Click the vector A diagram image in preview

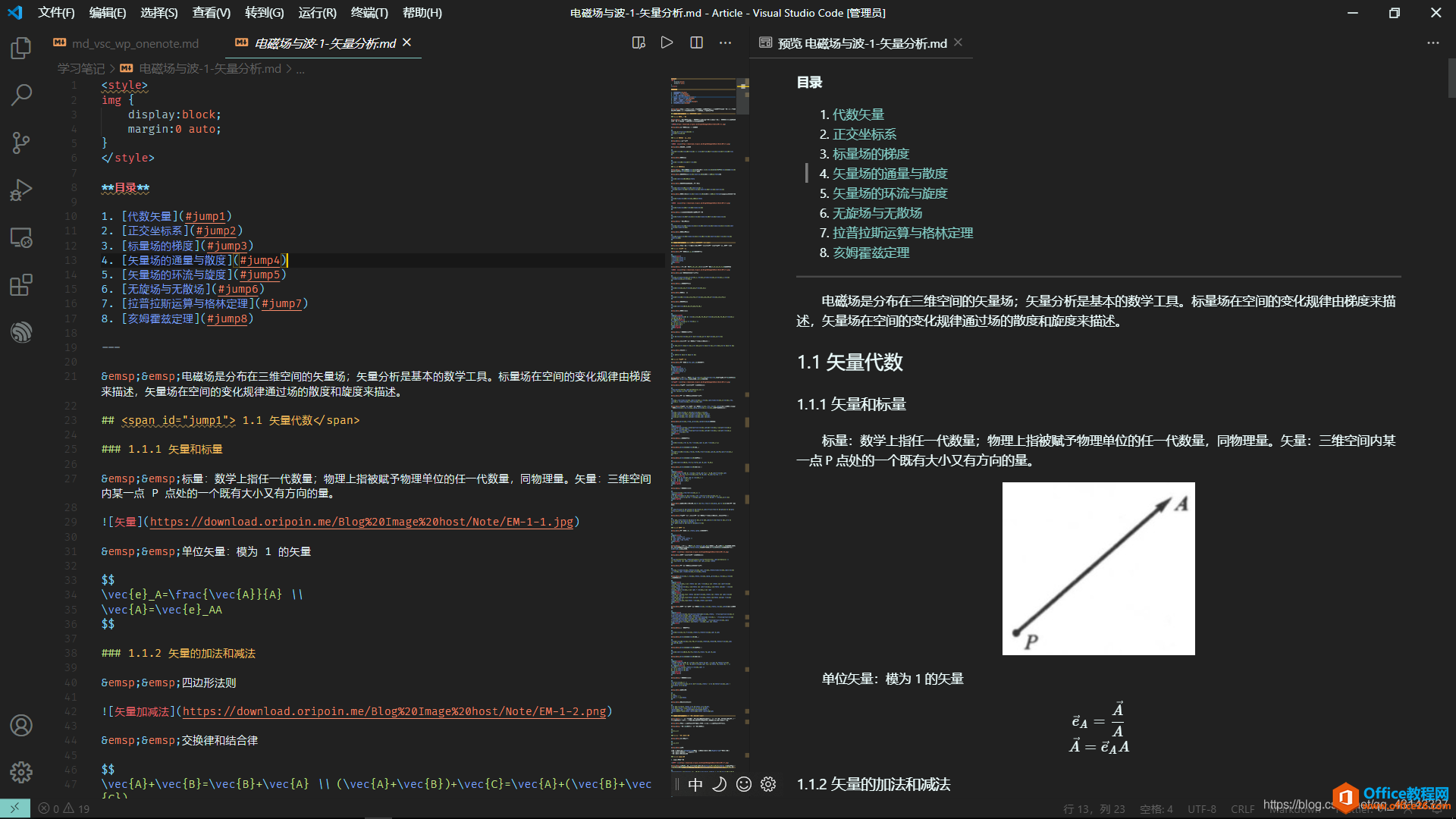pyautogui.click(x=1098, y=569)
